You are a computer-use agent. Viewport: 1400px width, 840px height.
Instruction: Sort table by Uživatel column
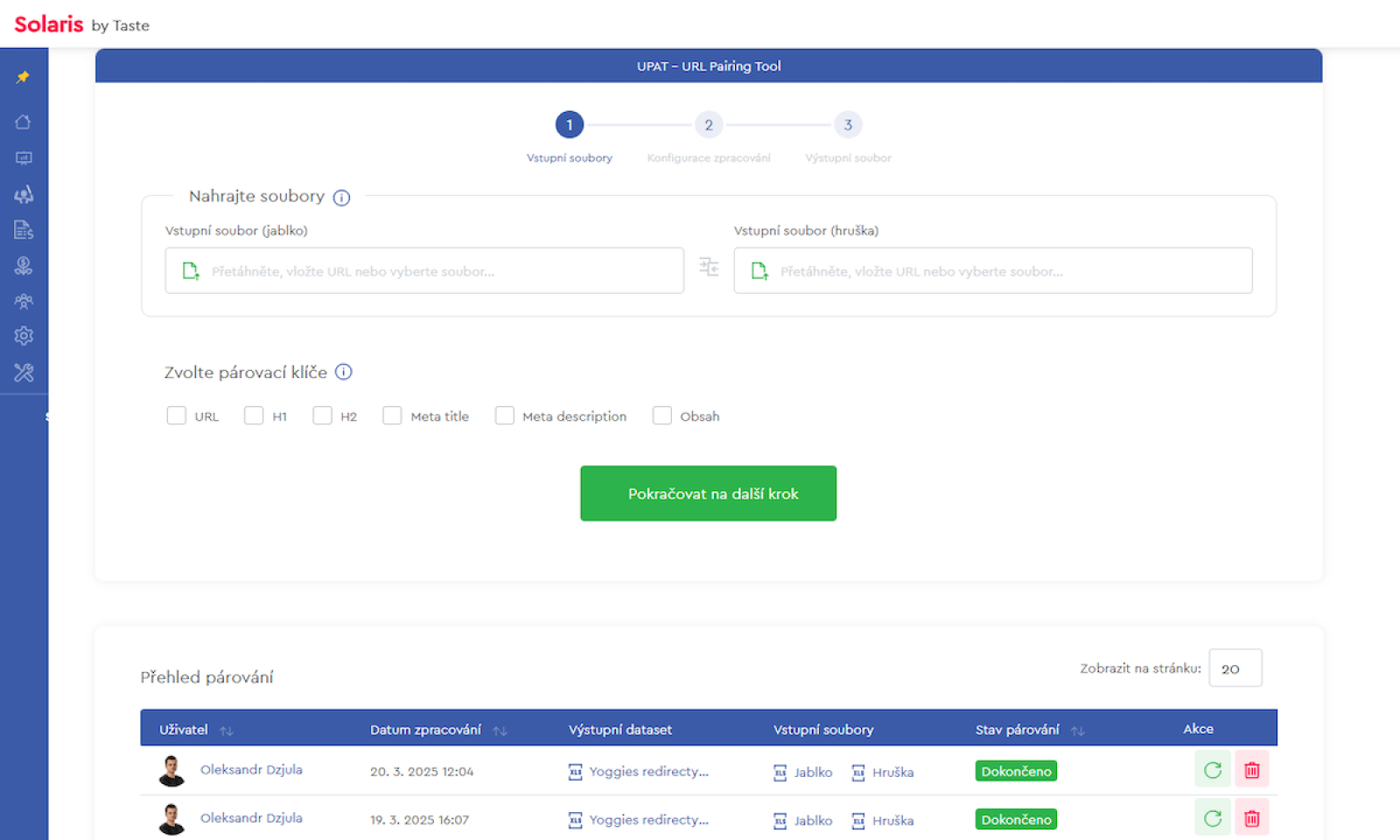(x=227, y=731)
